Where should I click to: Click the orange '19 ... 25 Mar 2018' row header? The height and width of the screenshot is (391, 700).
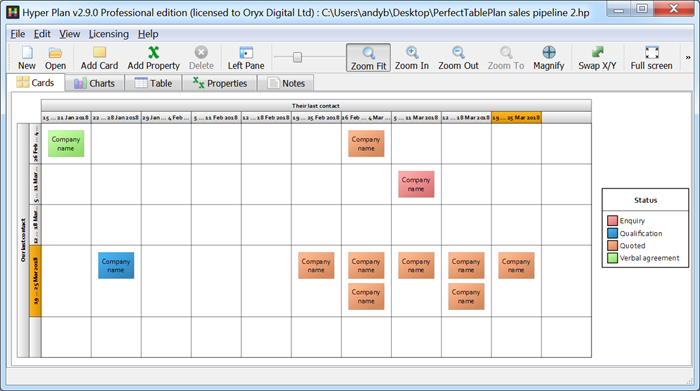pyautogui.click(x=35, y=281)
